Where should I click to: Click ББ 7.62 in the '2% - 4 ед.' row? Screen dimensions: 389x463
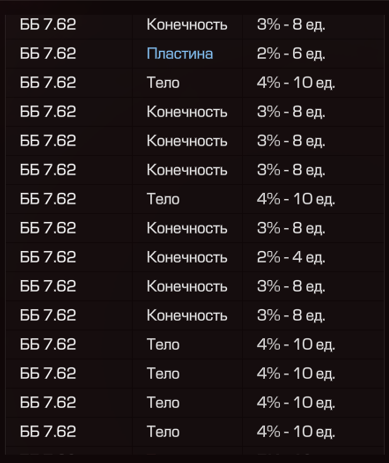[x=48, y=257]
